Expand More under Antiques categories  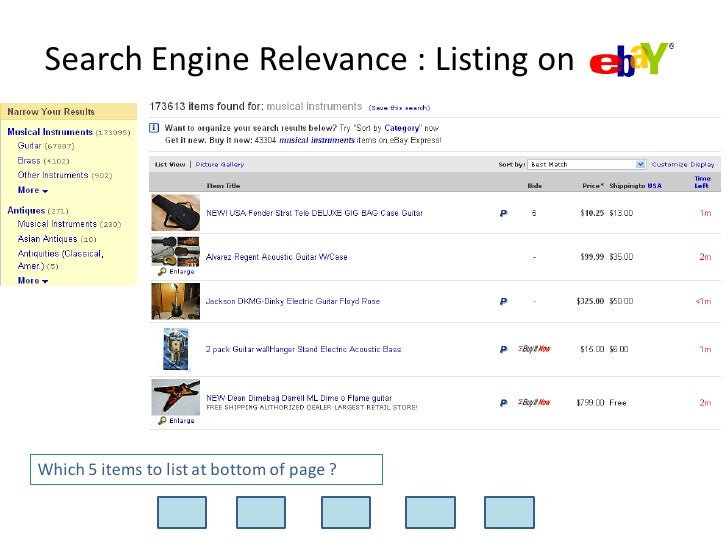coord(32,281)
